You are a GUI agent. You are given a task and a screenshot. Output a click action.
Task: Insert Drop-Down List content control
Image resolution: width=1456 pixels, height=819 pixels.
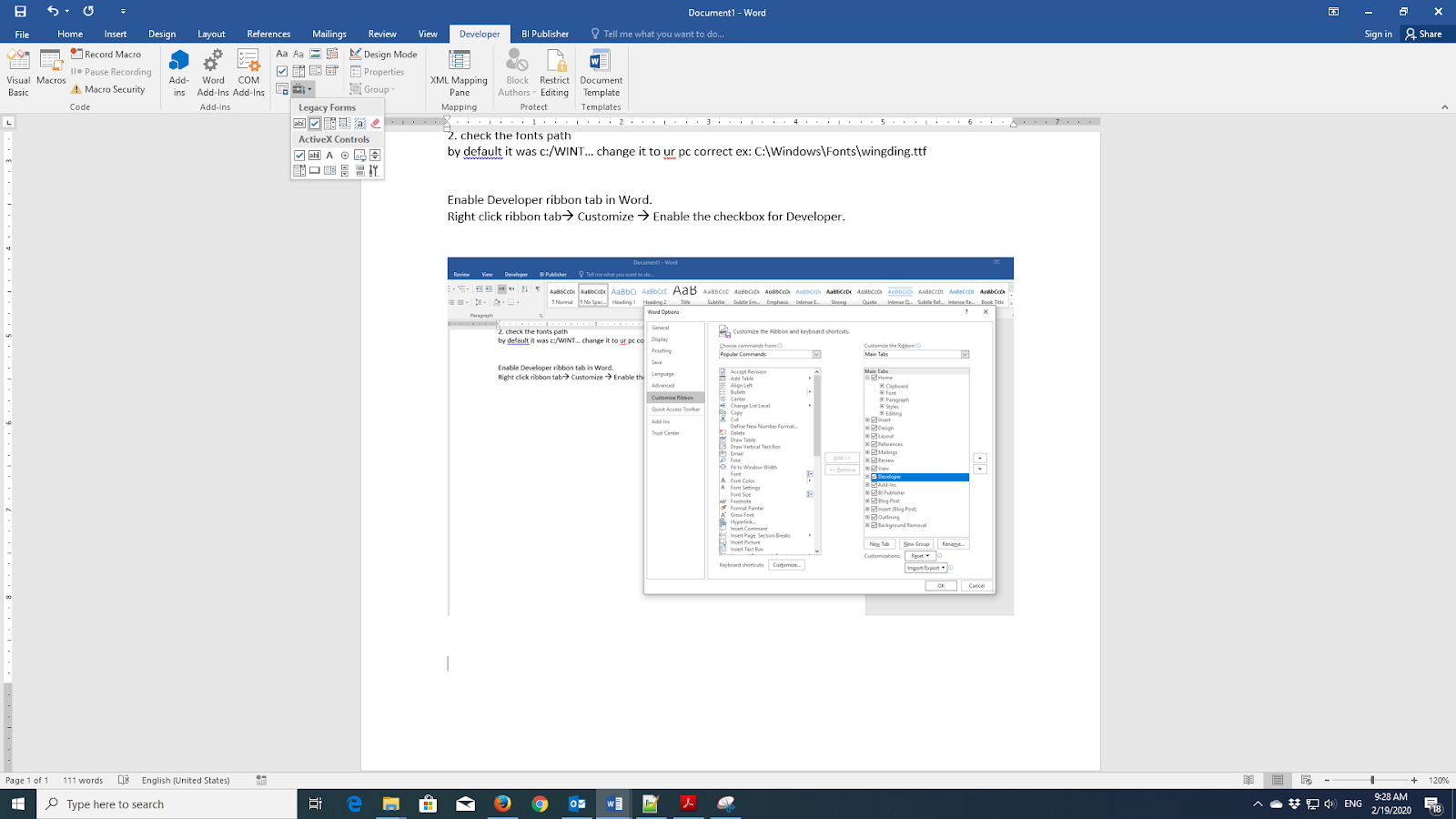click(315, 71)
